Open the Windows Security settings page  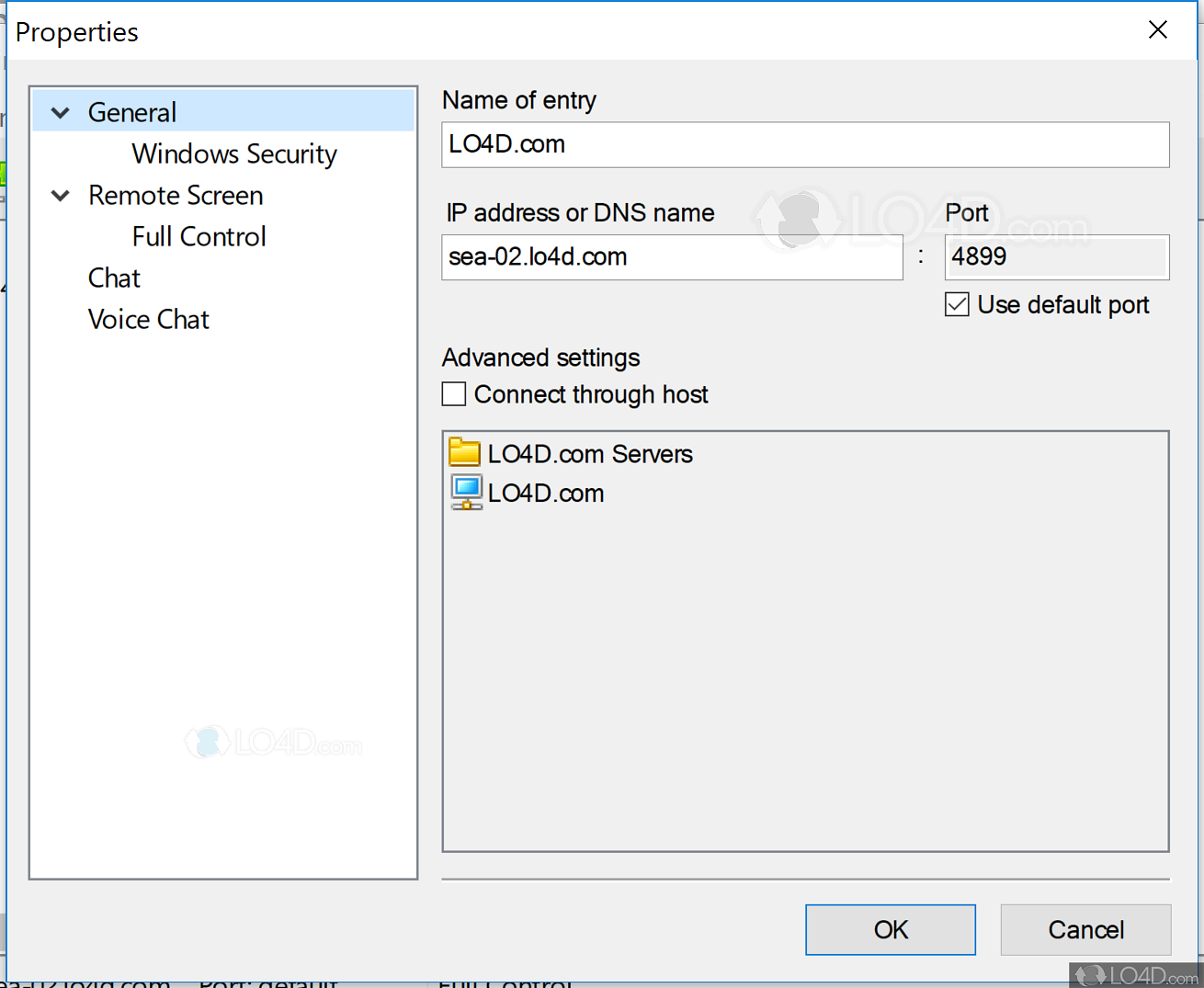tap(234, 153)
